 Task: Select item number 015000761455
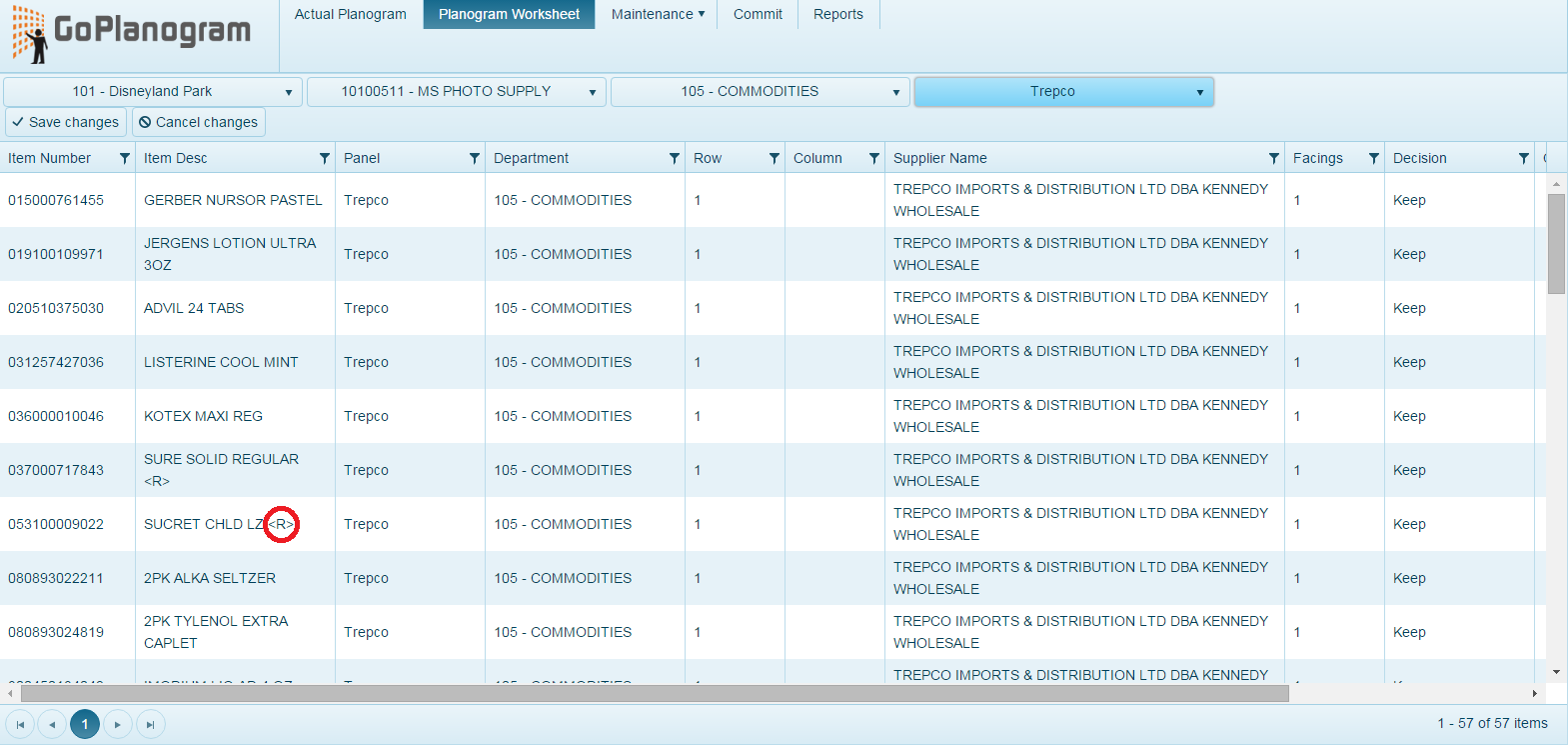tap(56, 200)
